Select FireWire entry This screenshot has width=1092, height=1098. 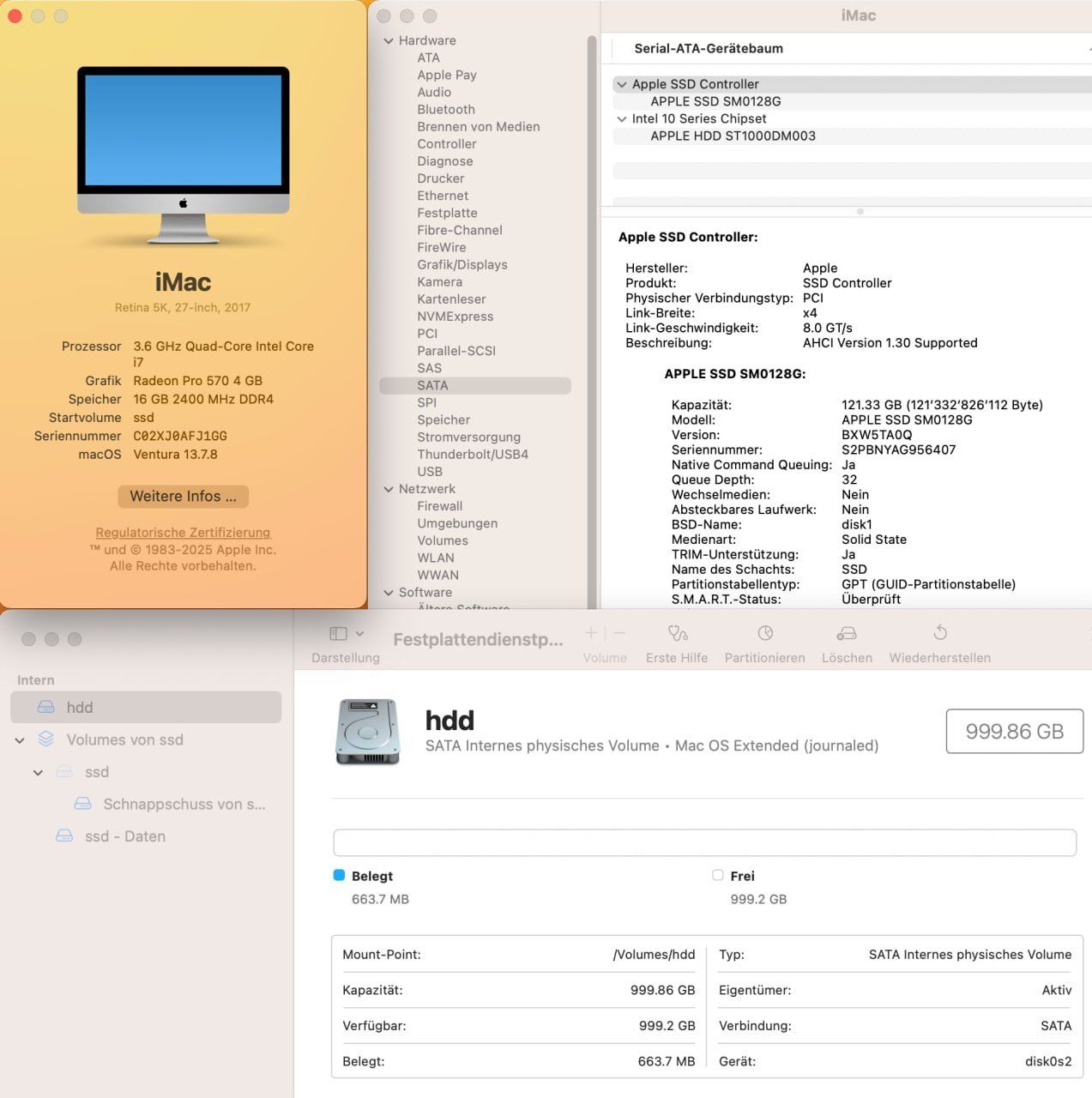[x=441, y=247]
